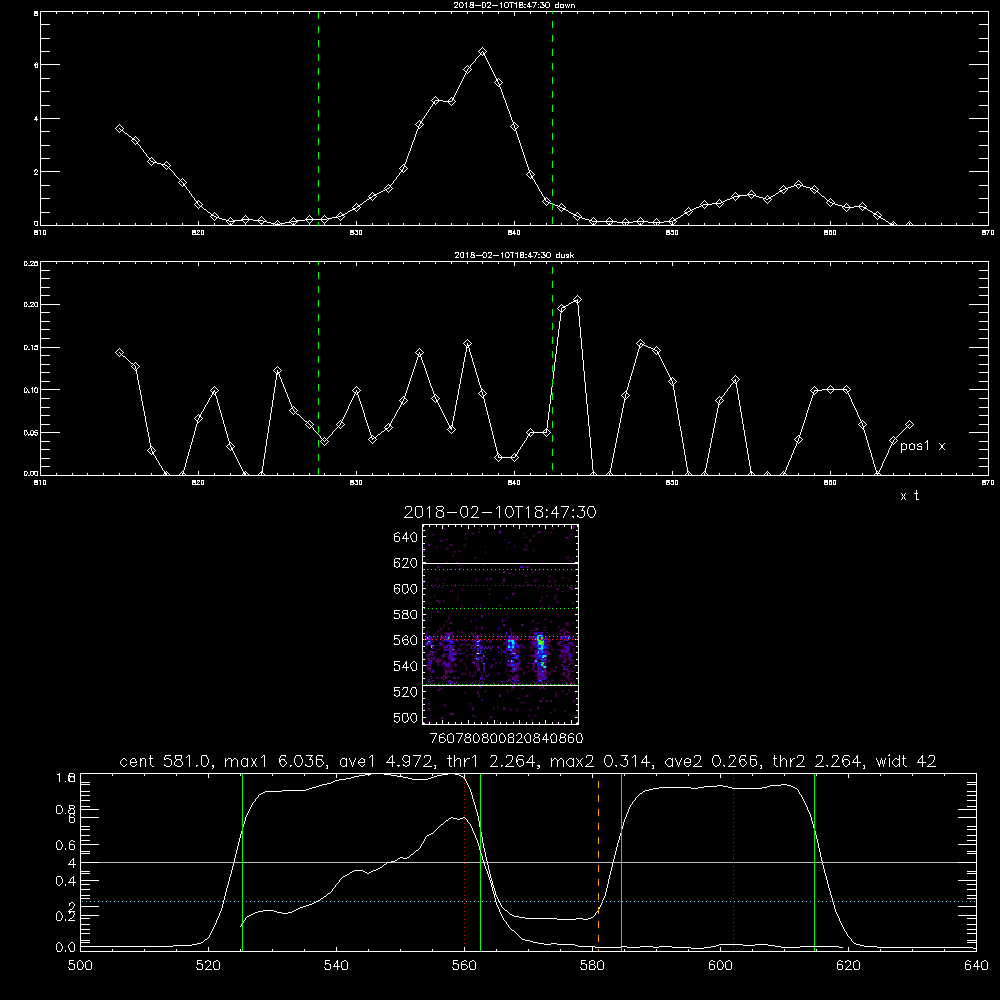Viewport: 1000px width, 1000px height.
Task: Click the 'x t' label
Action: click(910, 496)
